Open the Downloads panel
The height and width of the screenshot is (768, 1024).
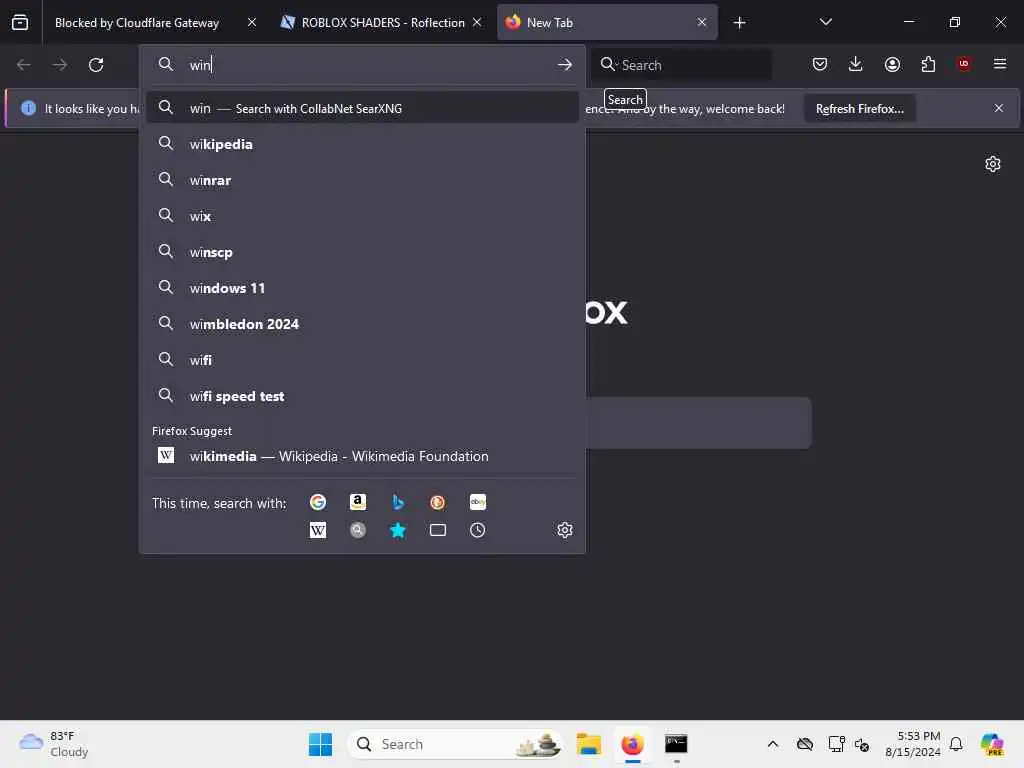pyautogui.click(x=856, y=64)
